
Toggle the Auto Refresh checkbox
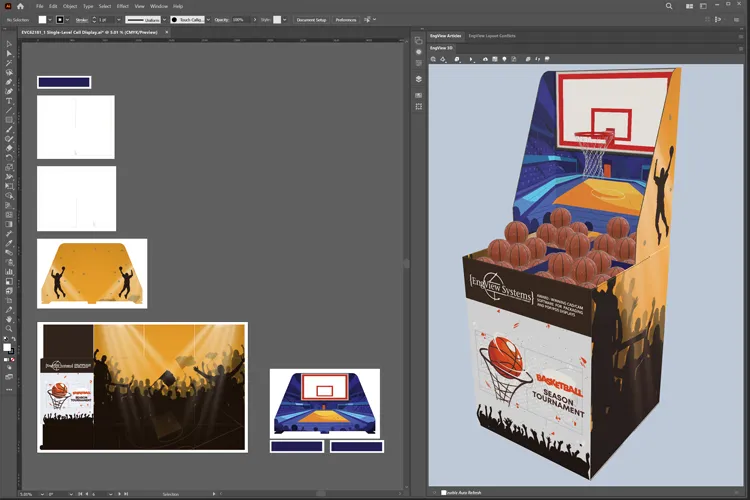(444, 492)
